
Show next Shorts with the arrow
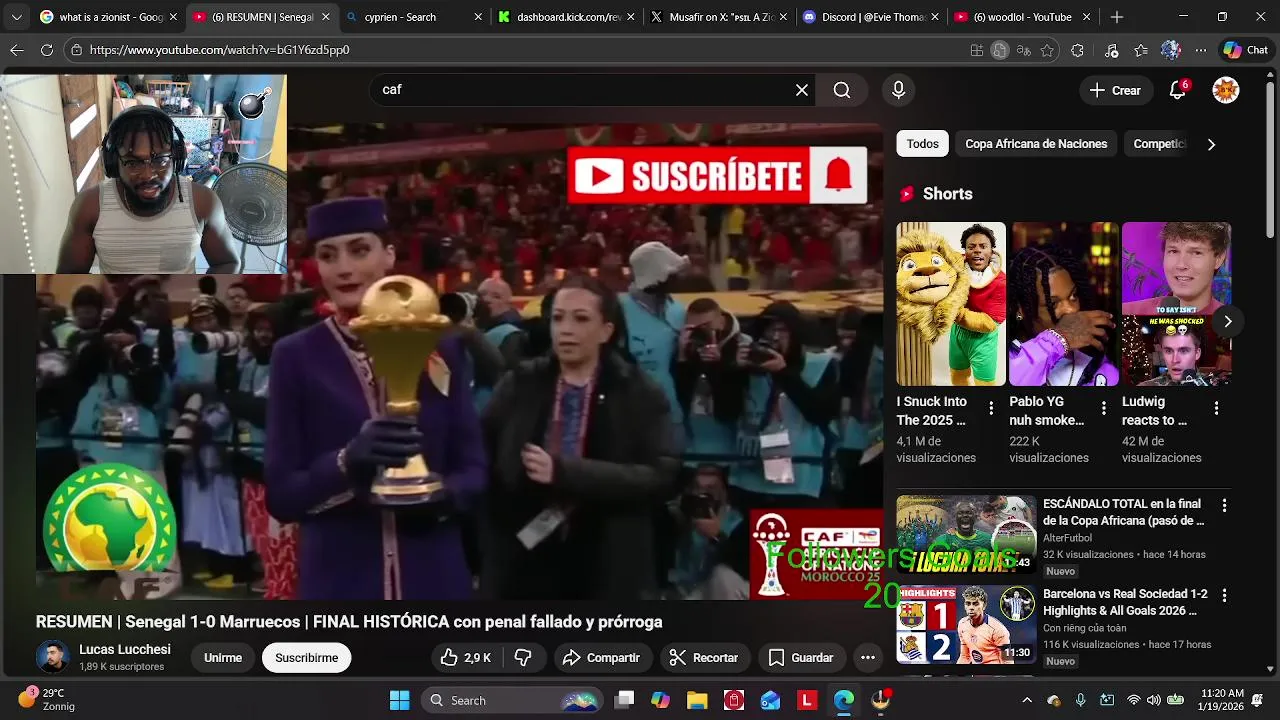pyautogui.click(x=1227, y=321)
